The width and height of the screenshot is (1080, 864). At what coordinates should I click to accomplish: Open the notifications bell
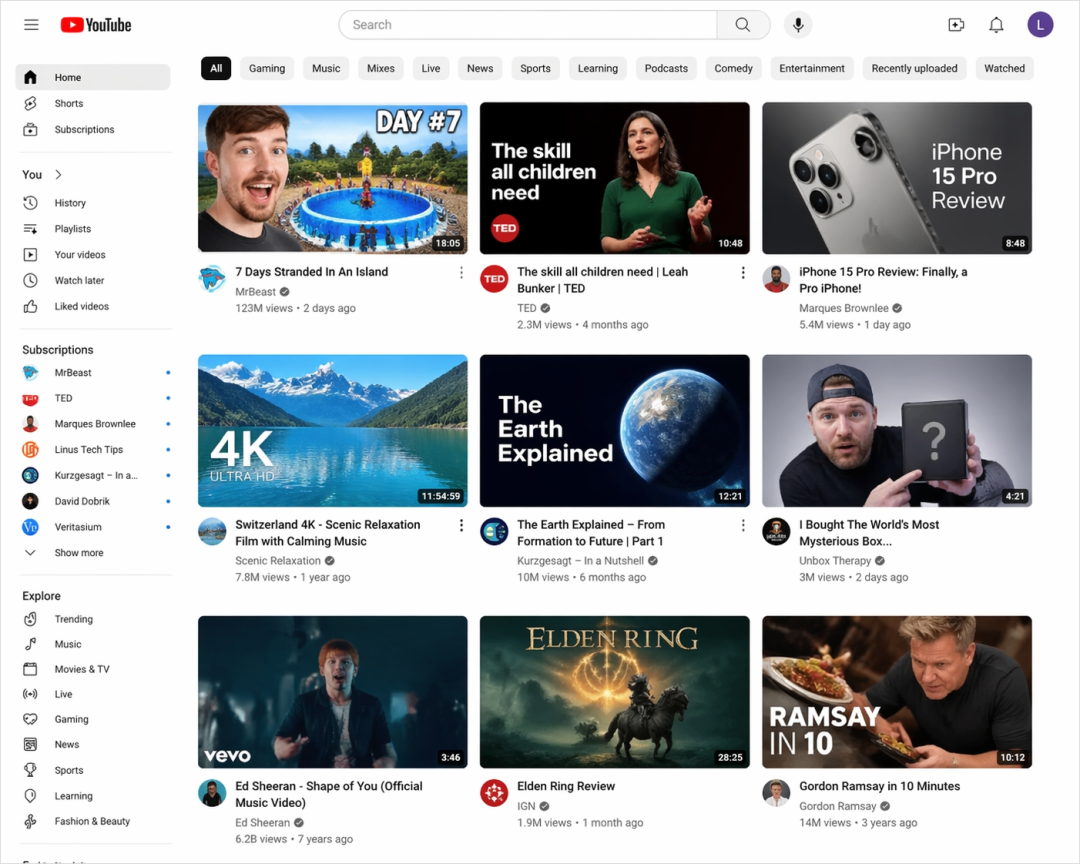pos(996,25)
